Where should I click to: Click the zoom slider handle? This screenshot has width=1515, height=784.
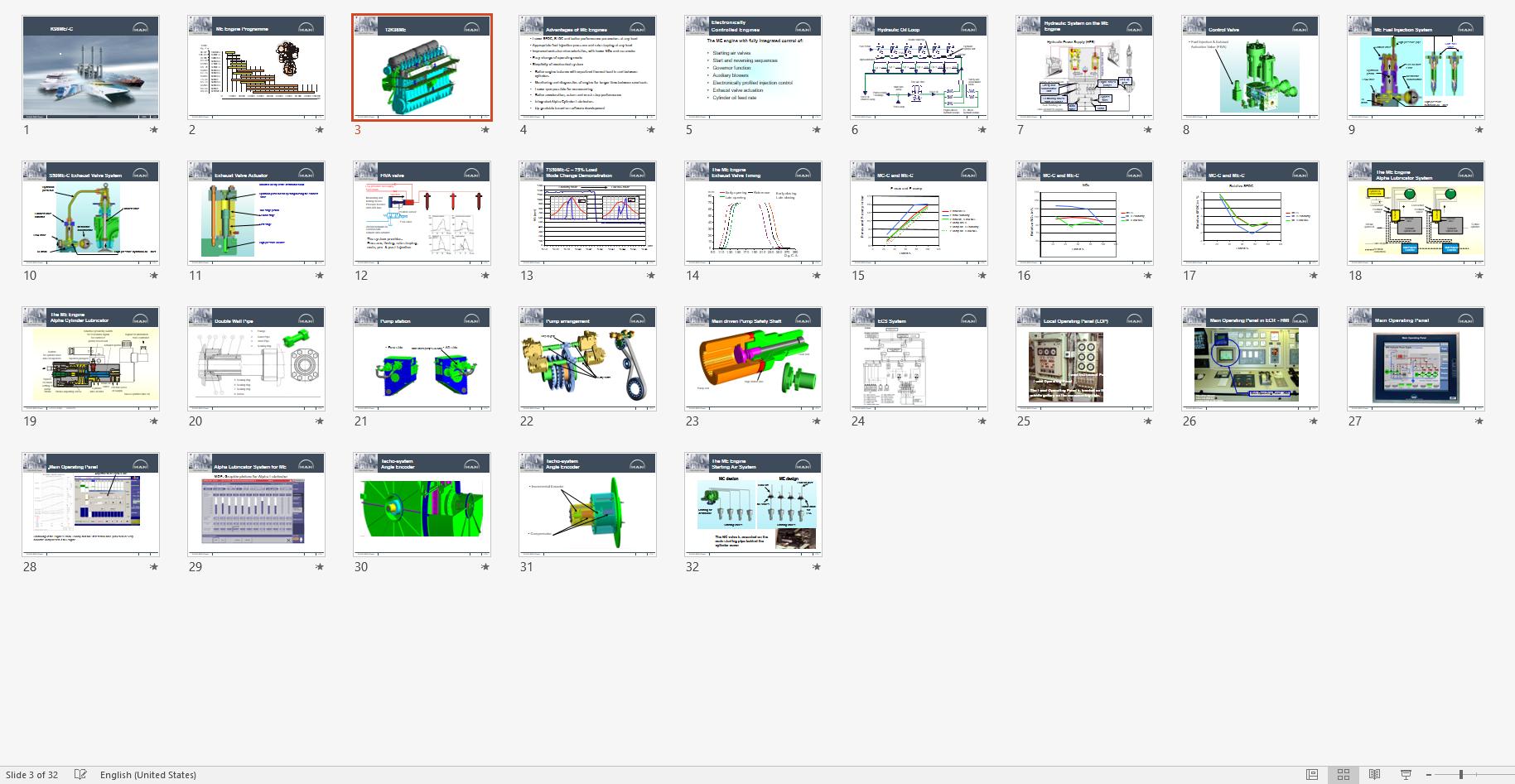[1461, 774]
